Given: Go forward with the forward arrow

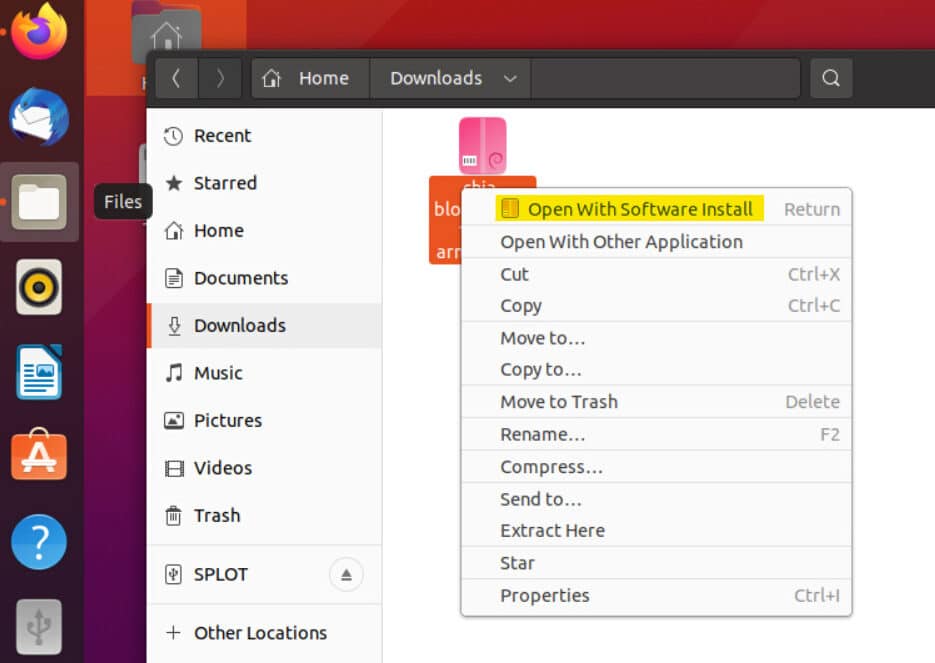Looking at the screenshot, I should coord(220,78).
